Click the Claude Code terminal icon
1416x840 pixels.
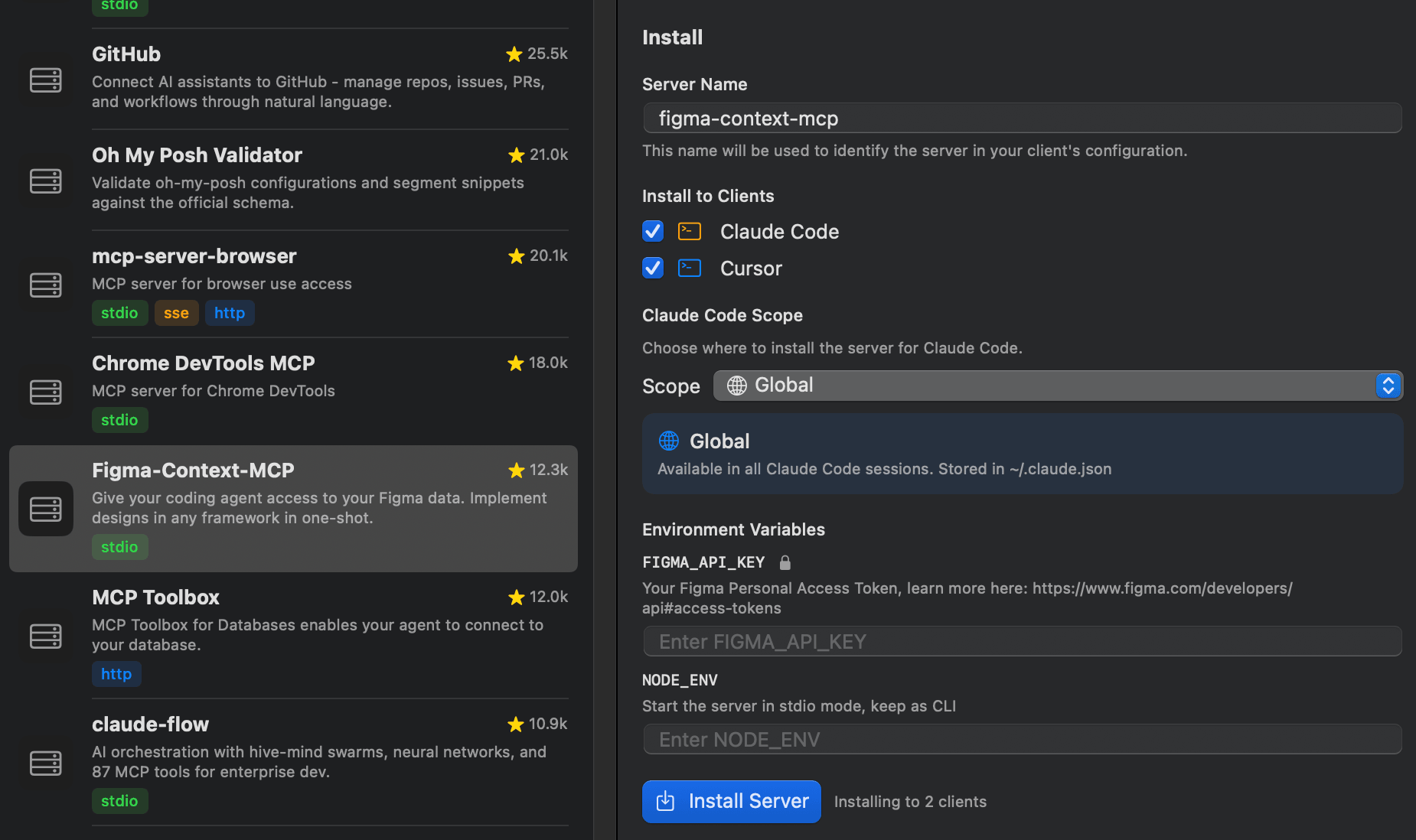tap(689, 231)
